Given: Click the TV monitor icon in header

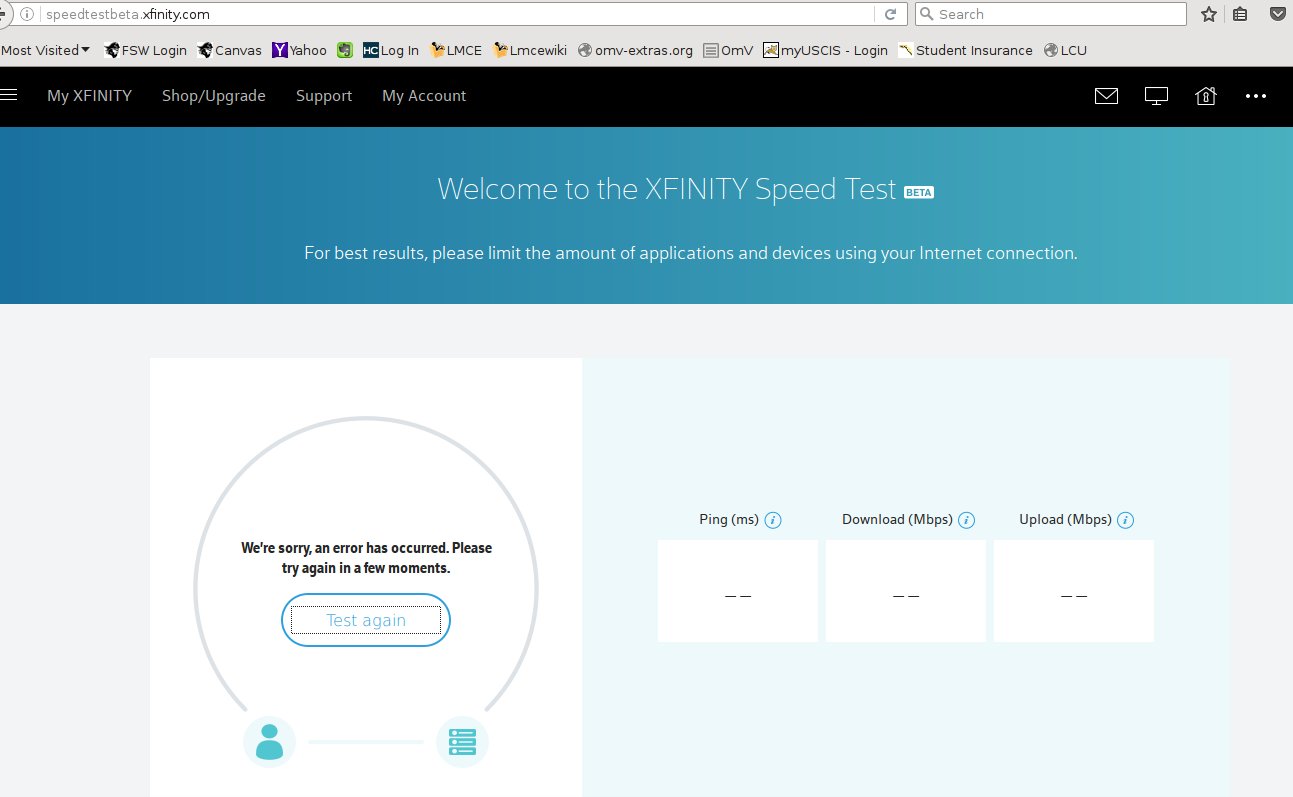Looking at the screenshot, I should 1156,96.
